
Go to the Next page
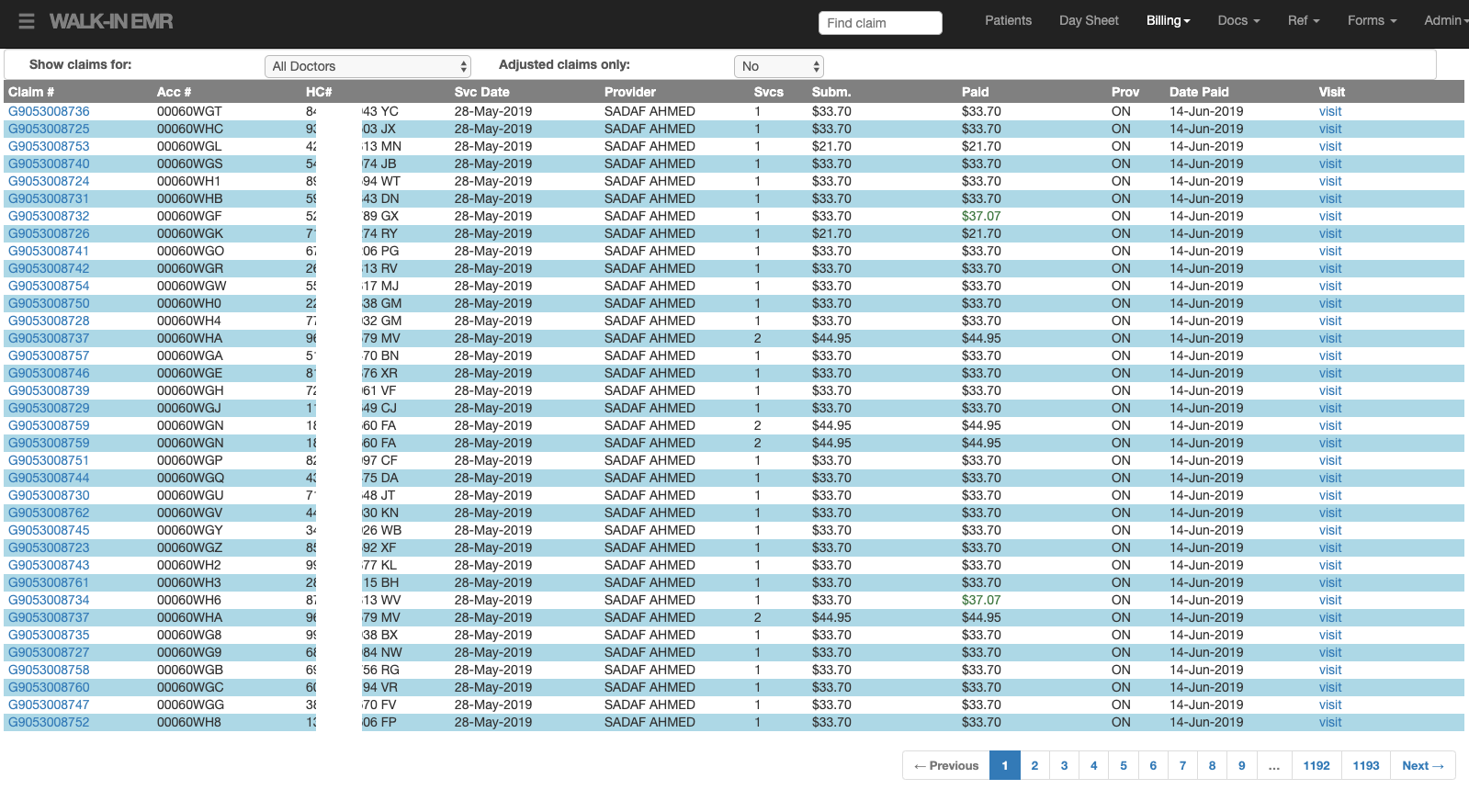pyautogui.click(x=1423, y=765)
